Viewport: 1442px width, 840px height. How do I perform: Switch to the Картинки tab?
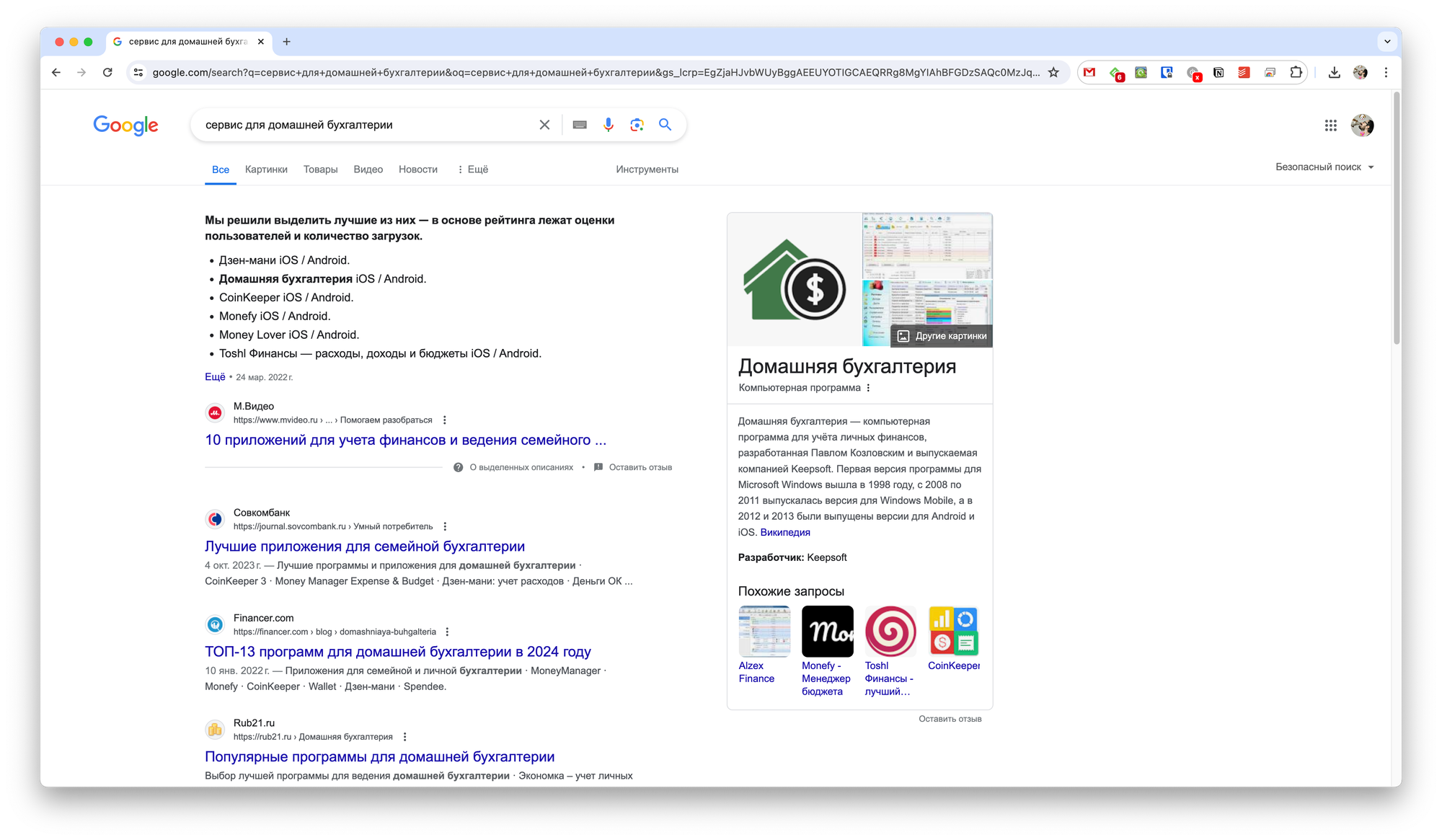click(x=266, y=169)
